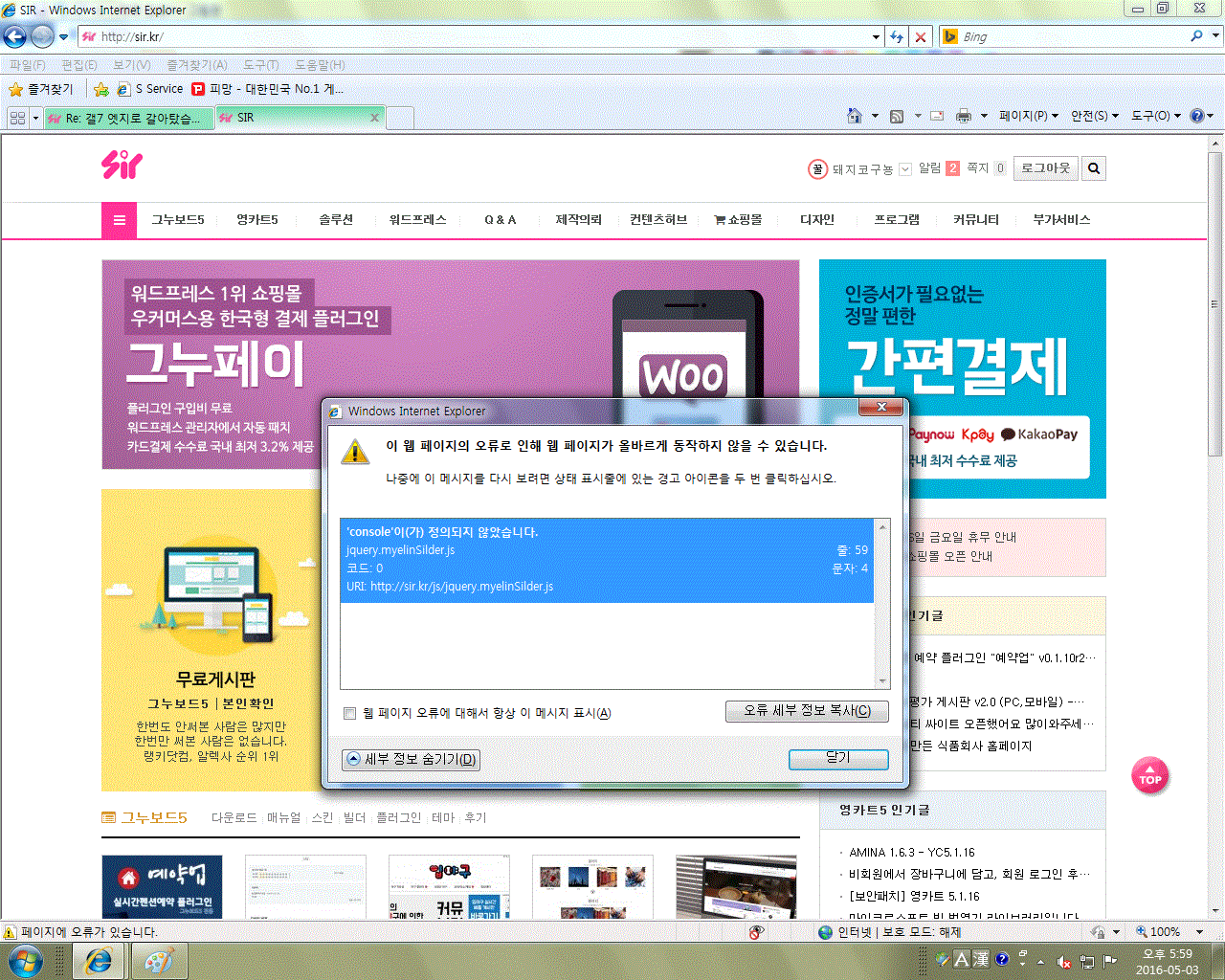Click the 쇼핑몰 navigation link

738,220
